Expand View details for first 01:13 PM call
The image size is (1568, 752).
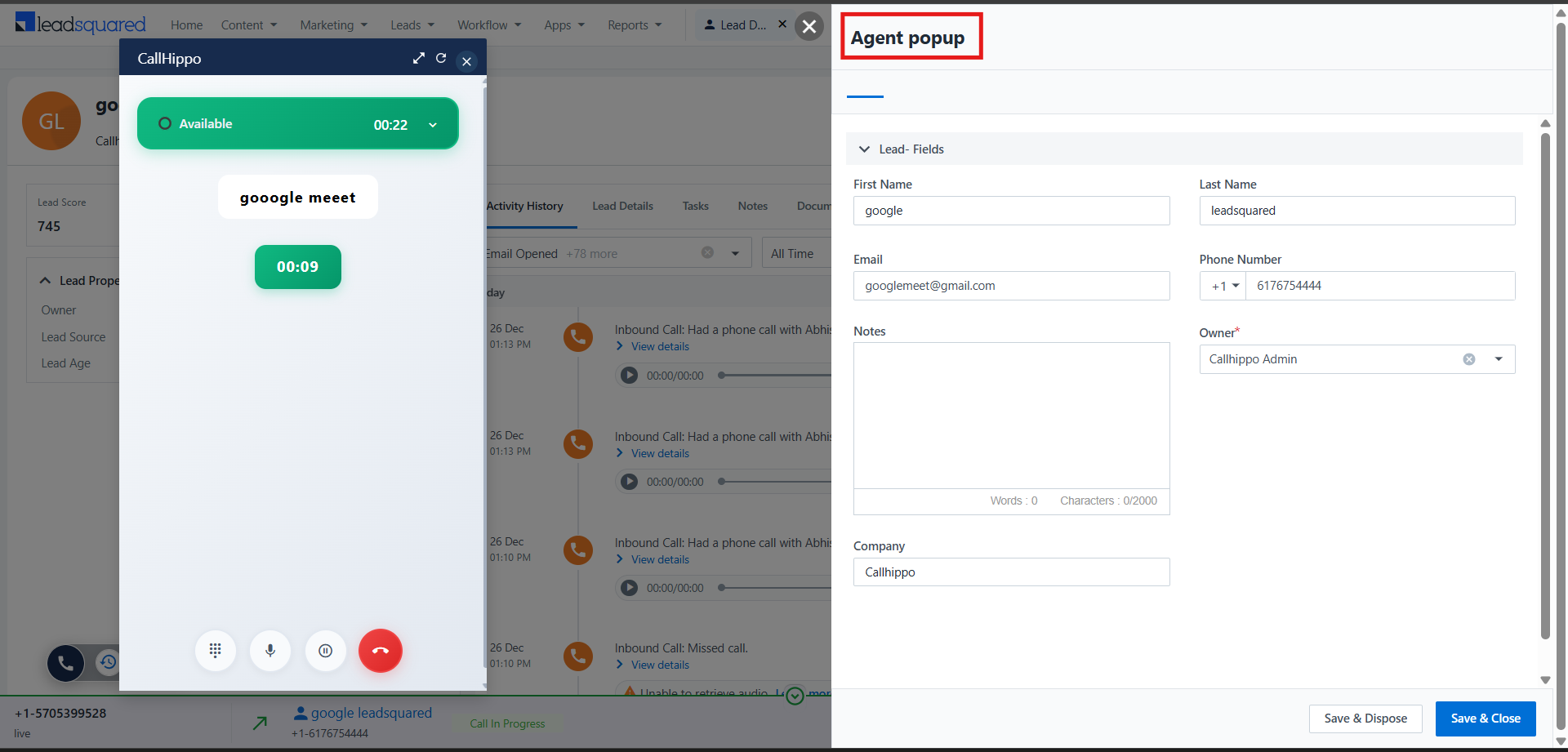[653, 347]
